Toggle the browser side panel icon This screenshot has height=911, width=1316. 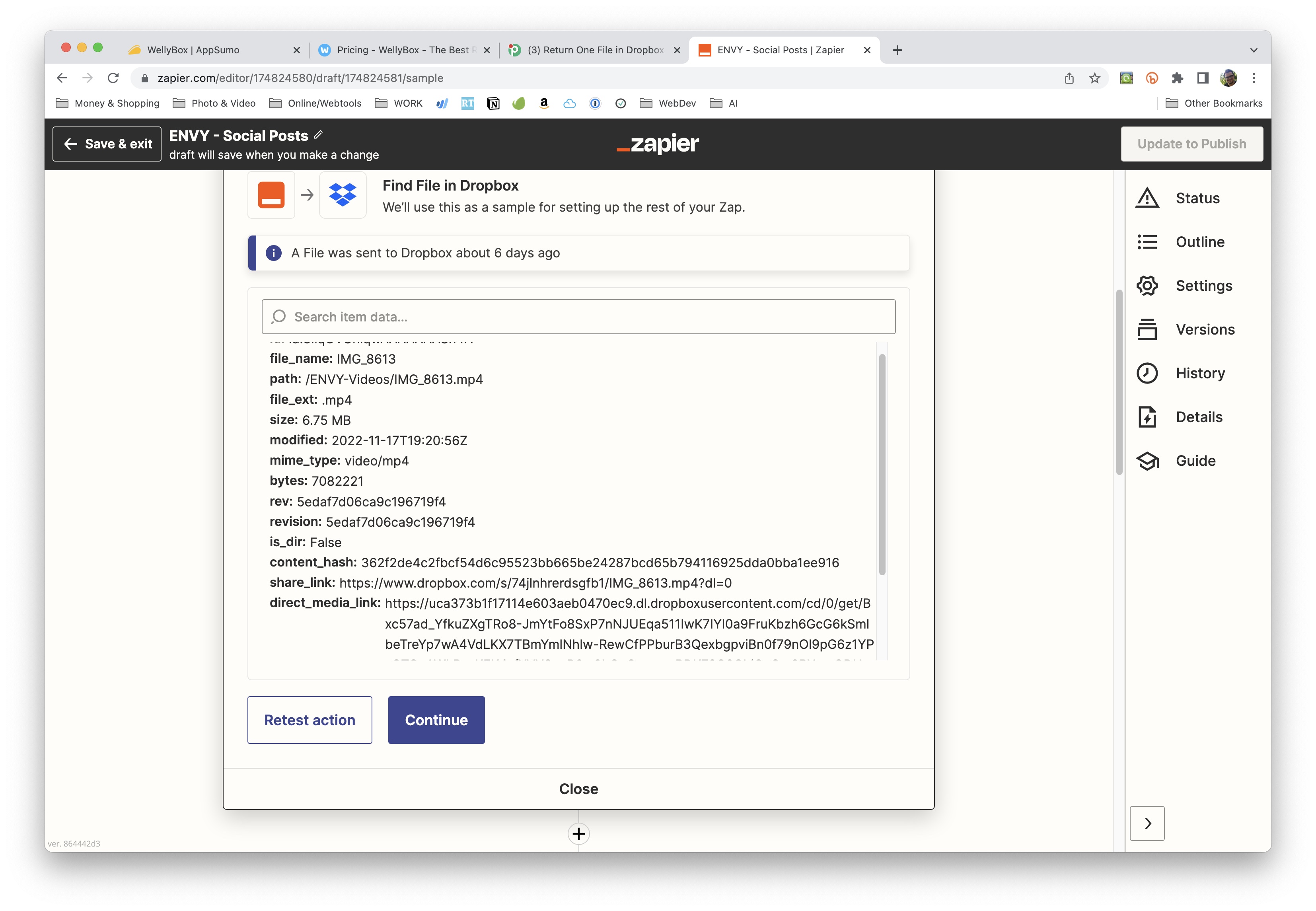[x=1203, y=78]
